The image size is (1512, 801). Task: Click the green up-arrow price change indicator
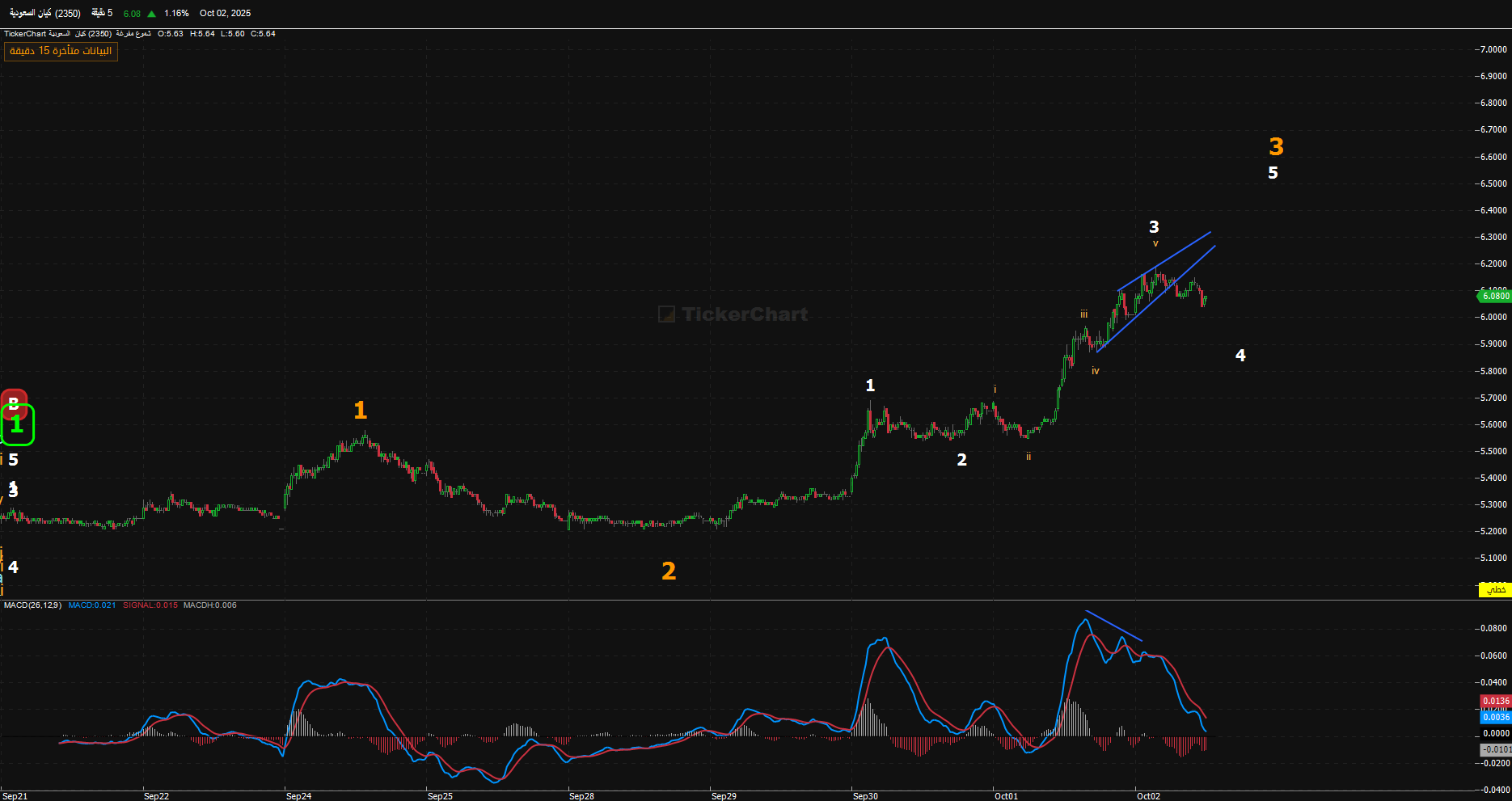[151, 14]
